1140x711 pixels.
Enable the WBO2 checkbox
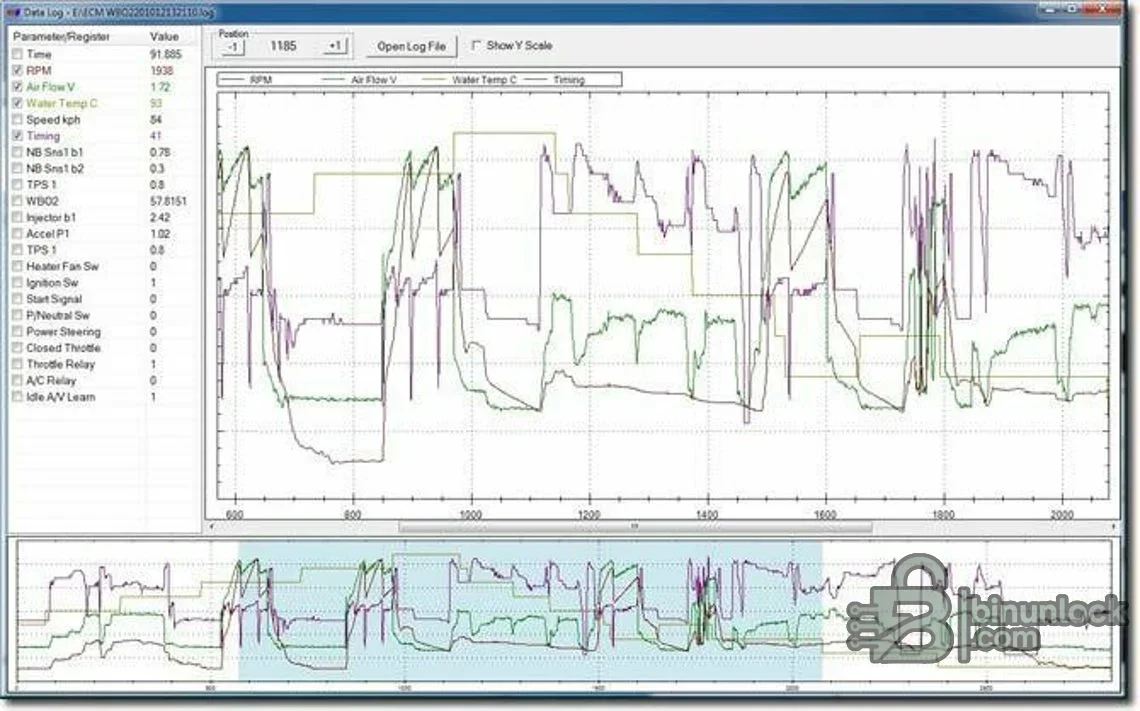(x=17, y=201)
